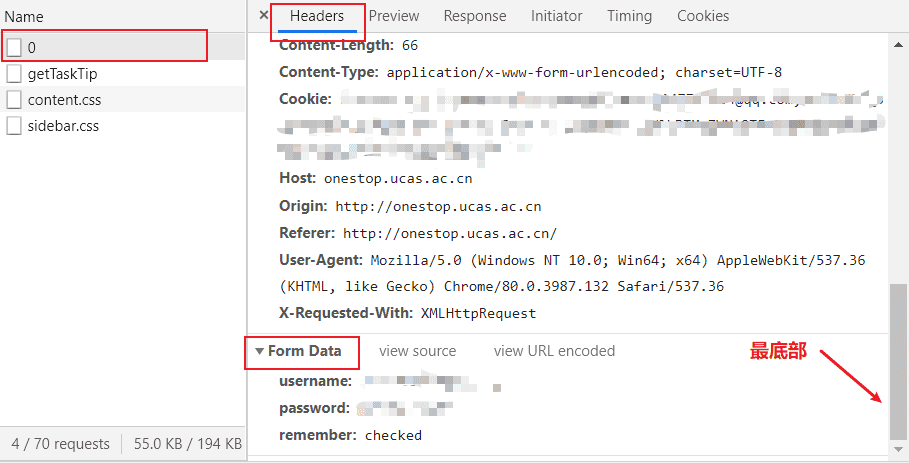Collapse the Form Data section
The image size is (909, 463).
point(260,351)
